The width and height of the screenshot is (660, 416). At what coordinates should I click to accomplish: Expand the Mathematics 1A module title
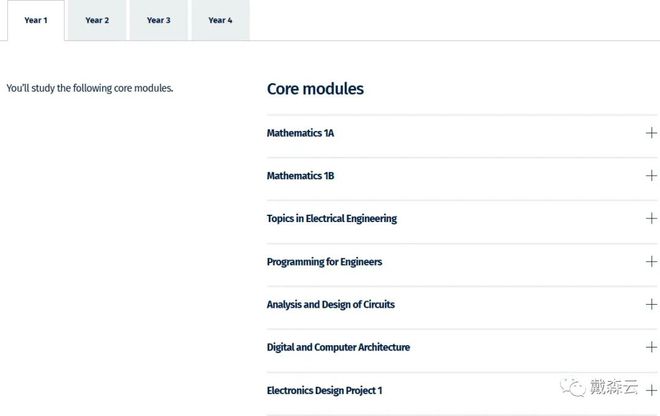click(x=300, y=133)
